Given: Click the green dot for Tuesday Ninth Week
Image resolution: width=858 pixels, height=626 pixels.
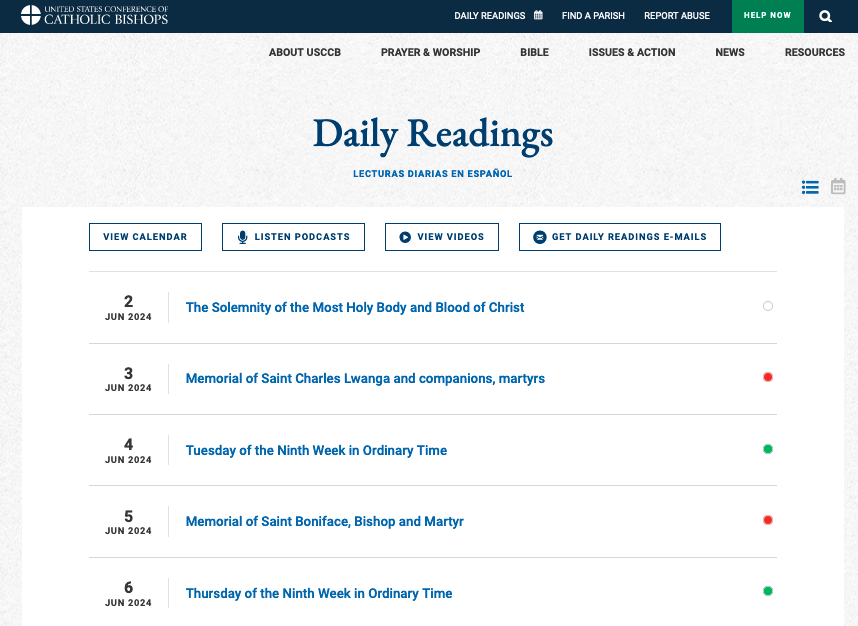Looking at the screenshot, I should 768,449.
